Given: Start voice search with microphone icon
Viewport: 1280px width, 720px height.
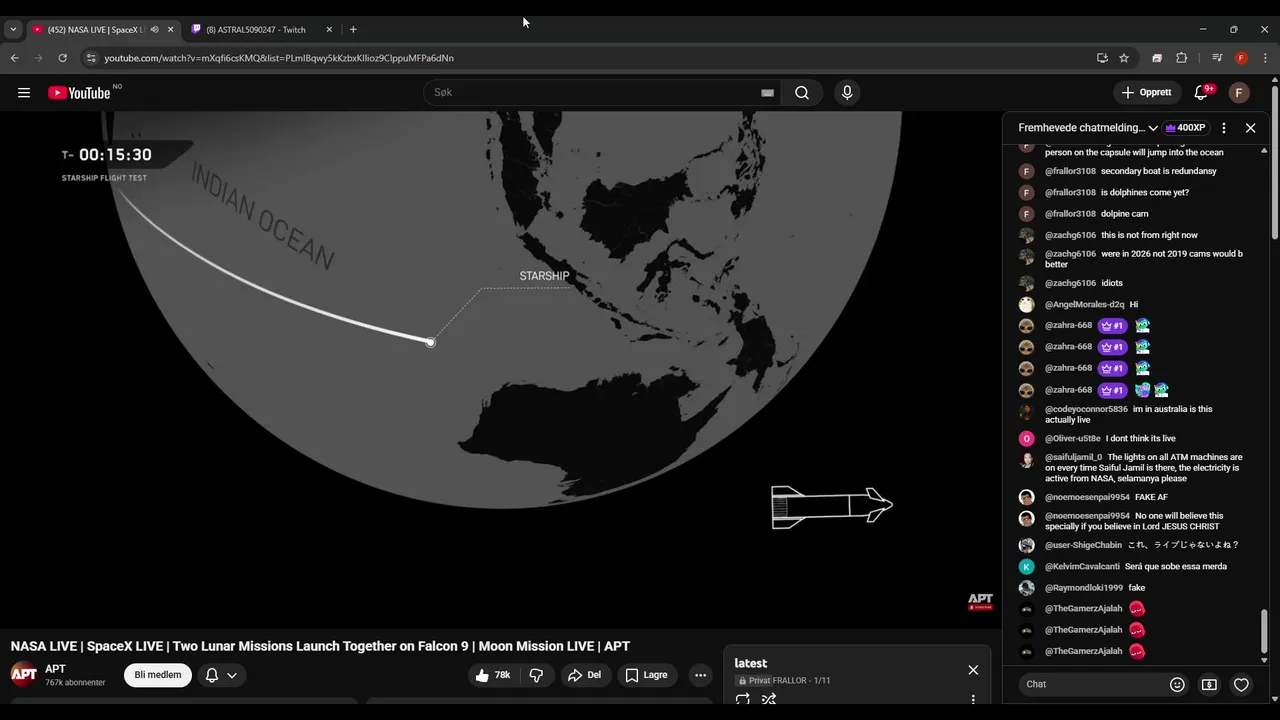Looking at the screenshot, I should [847, 93].
